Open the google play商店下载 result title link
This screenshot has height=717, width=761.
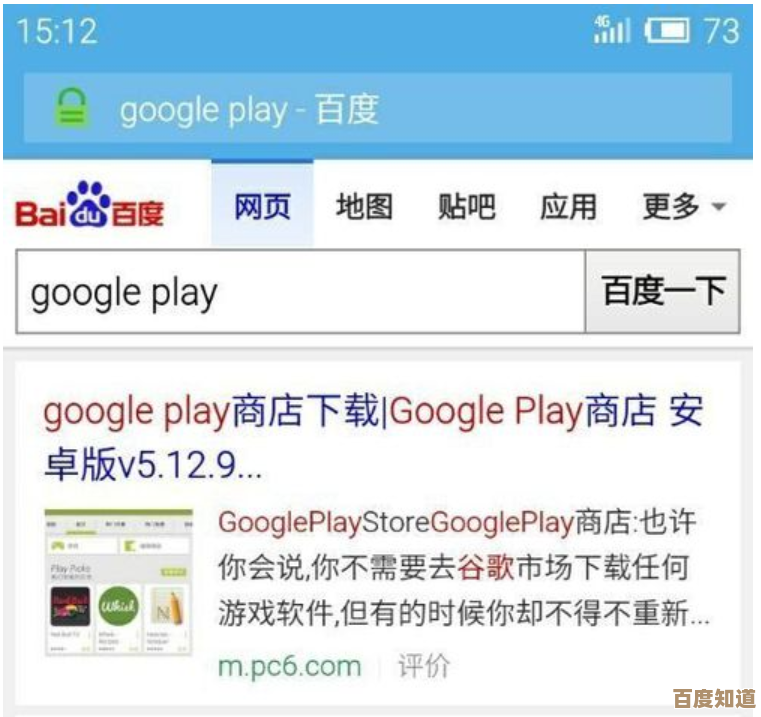coord(373,438)
